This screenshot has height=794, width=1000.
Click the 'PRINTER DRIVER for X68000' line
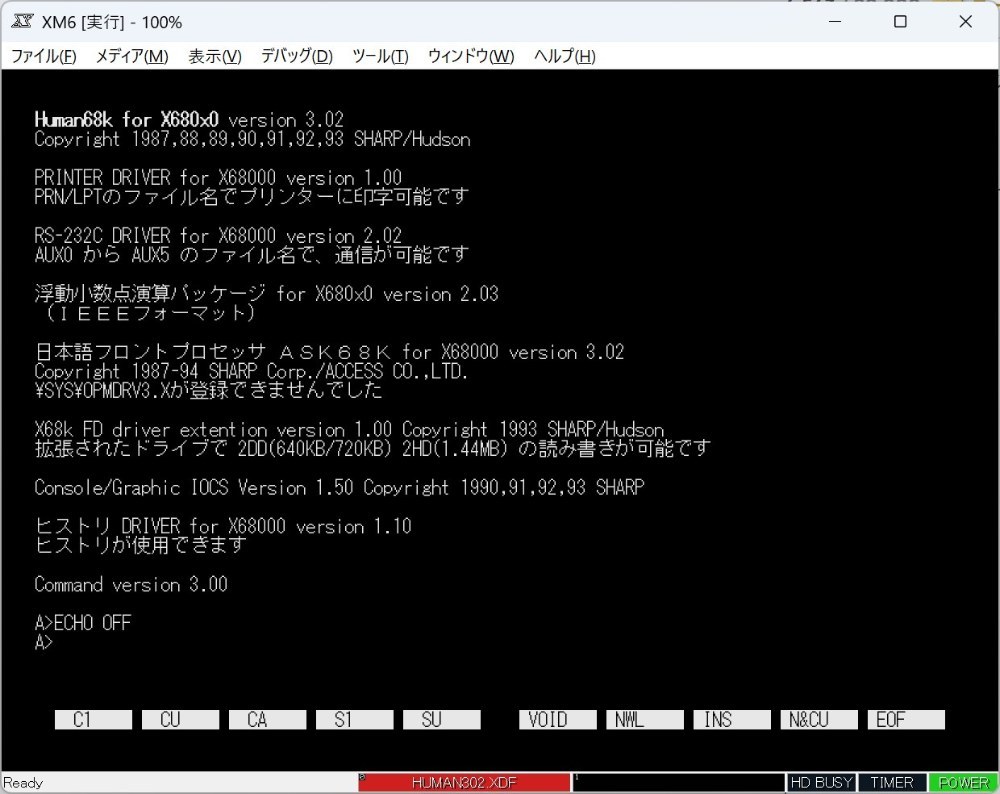click(x=218, y=177)
